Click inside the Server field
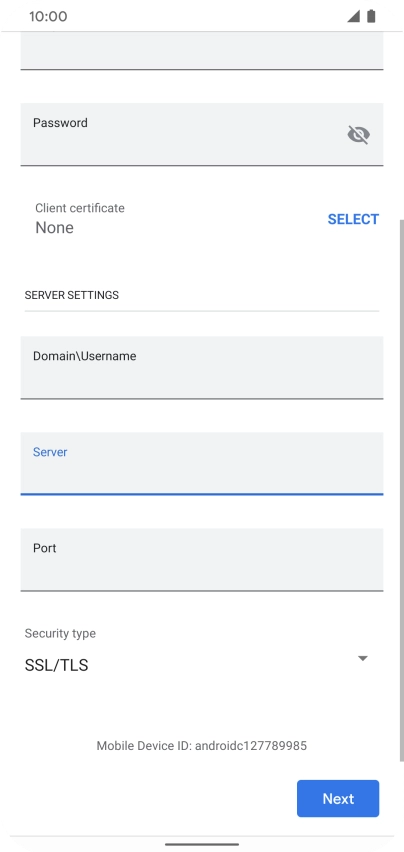The image size is (404, 852). [x=202, y=463]
